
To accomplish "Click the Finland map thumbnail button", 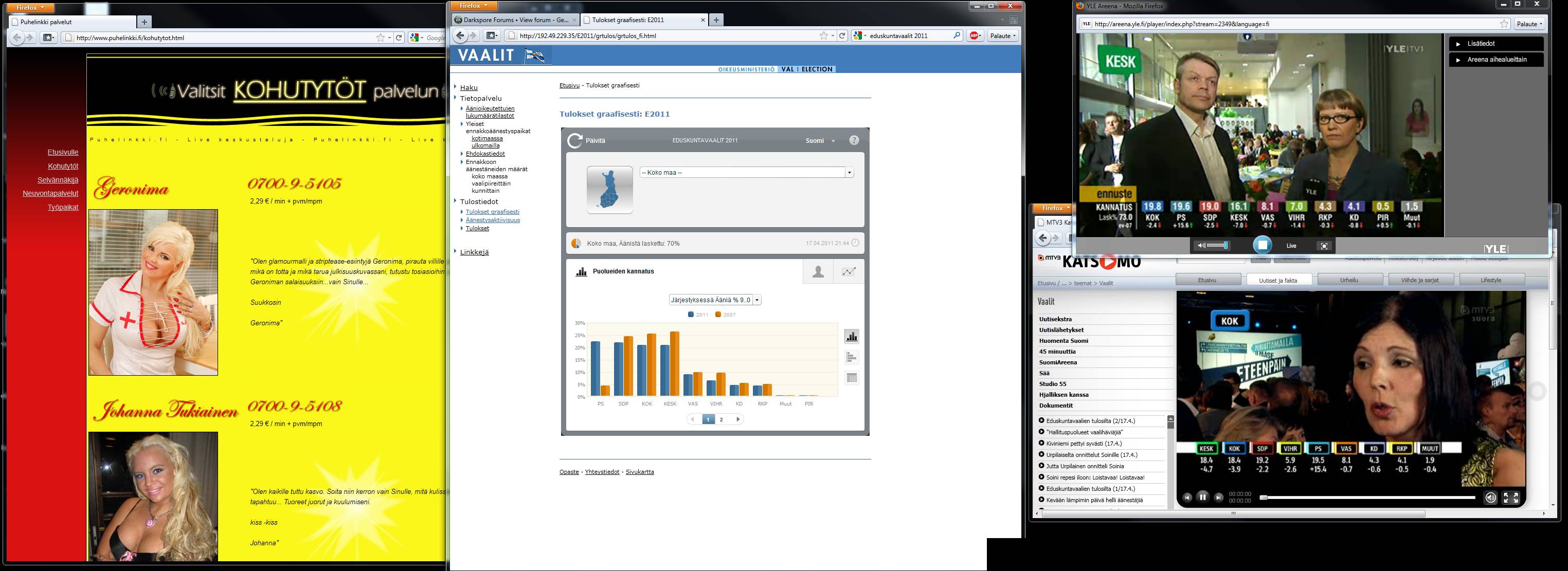I will [609, 190].
